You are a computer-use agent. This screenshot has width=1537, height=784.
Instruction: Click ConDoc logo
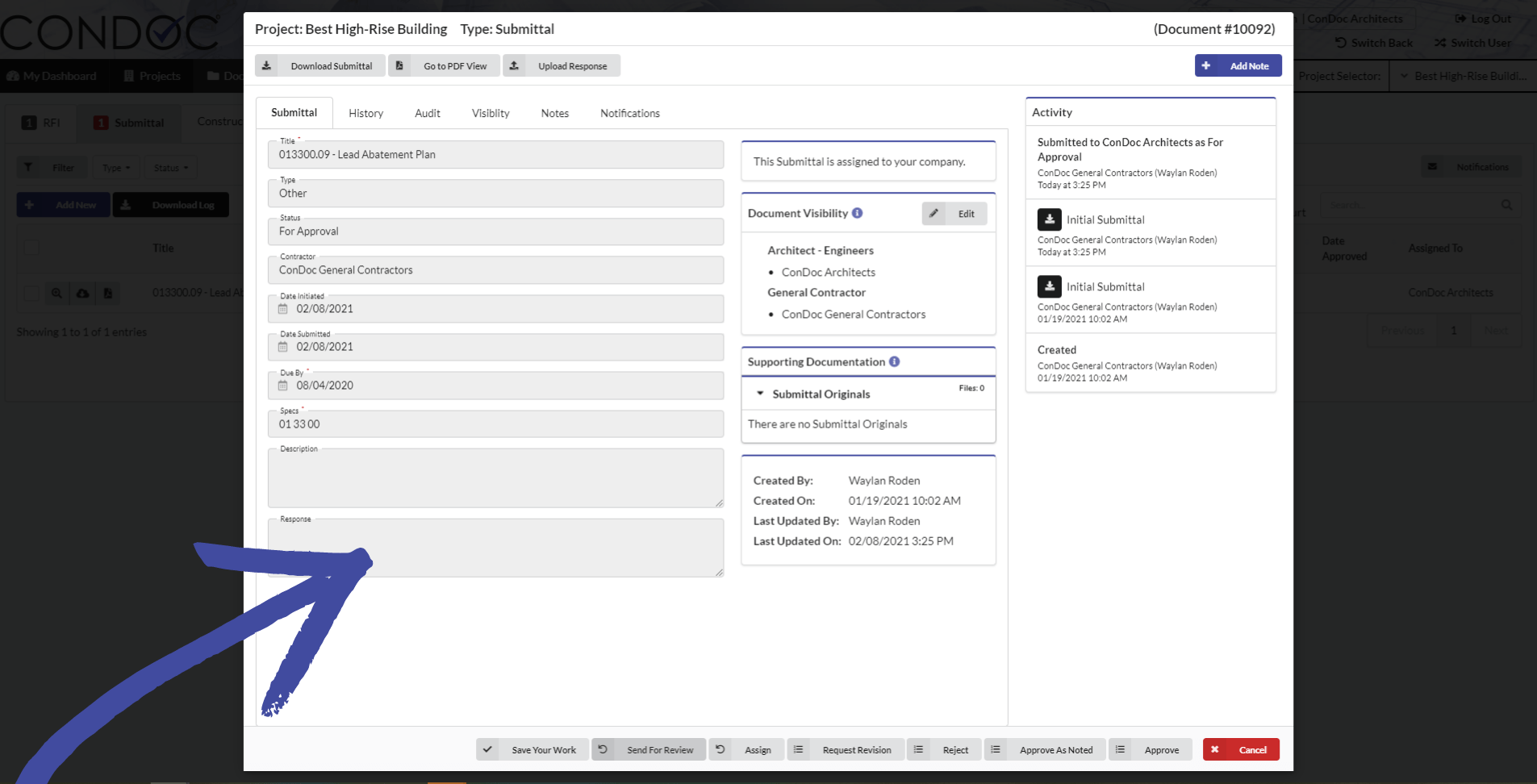[x=111, y=32]
